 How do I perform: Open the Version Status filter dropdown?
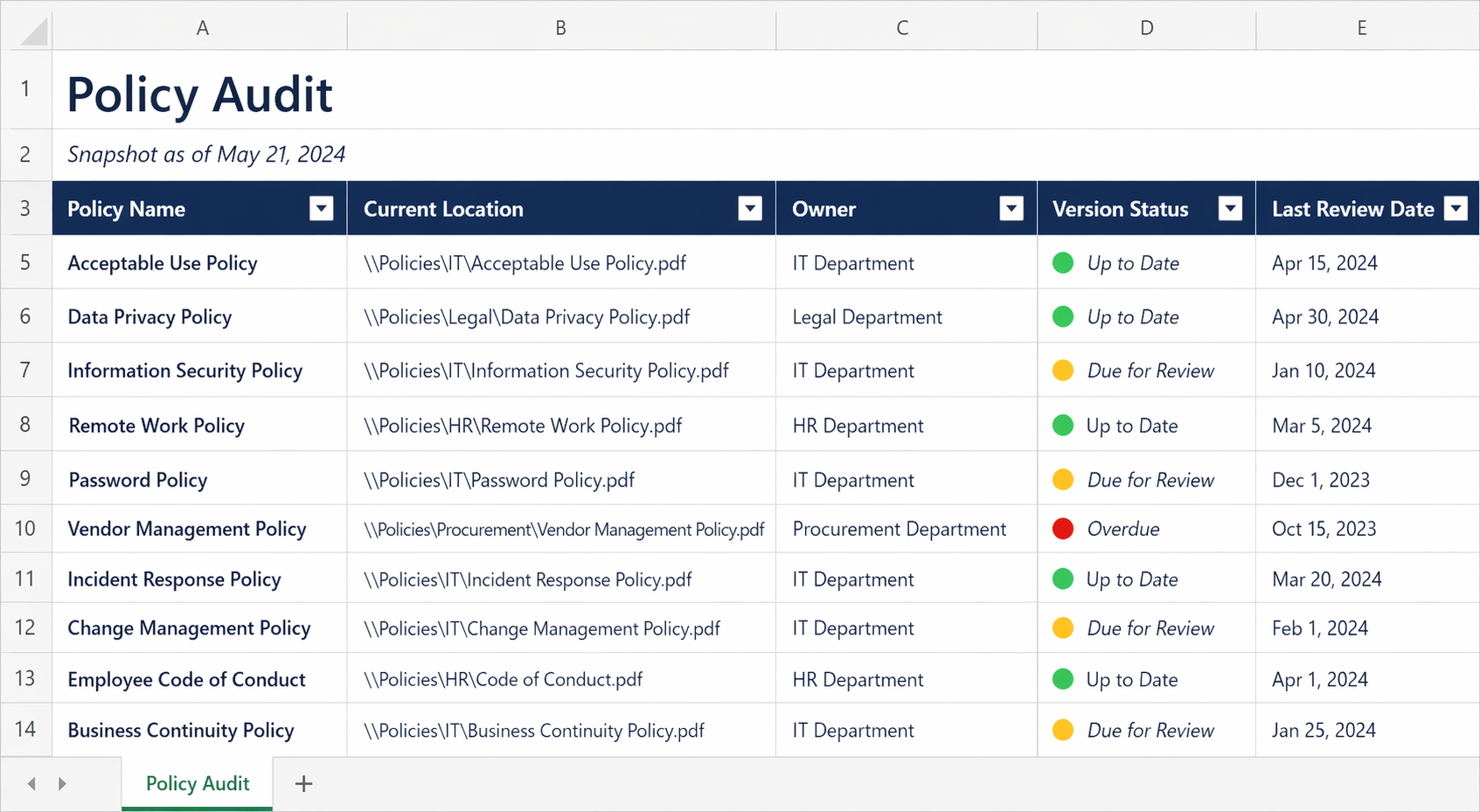pos(1230,208)
